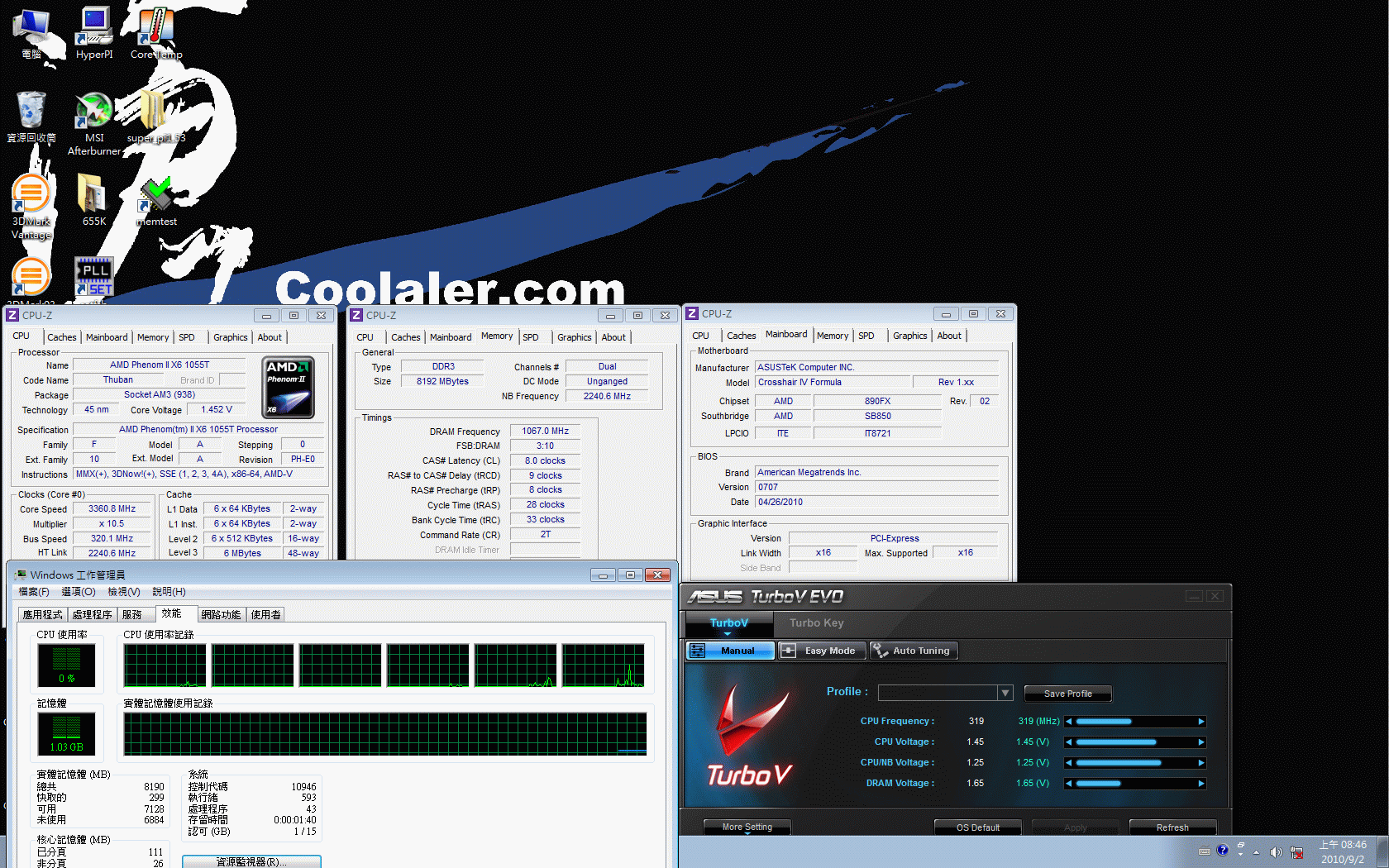Image resolution: width=1389 pixels, height=868 pixels.
Task: Increase CPU Frequency with right arrow
Action: pos(1201,722)
